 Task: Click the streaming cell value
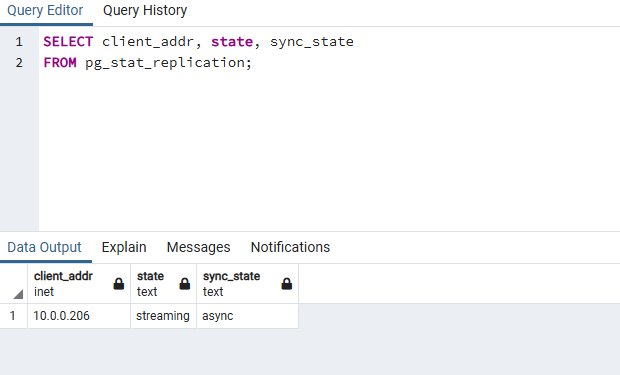point(164,316)
